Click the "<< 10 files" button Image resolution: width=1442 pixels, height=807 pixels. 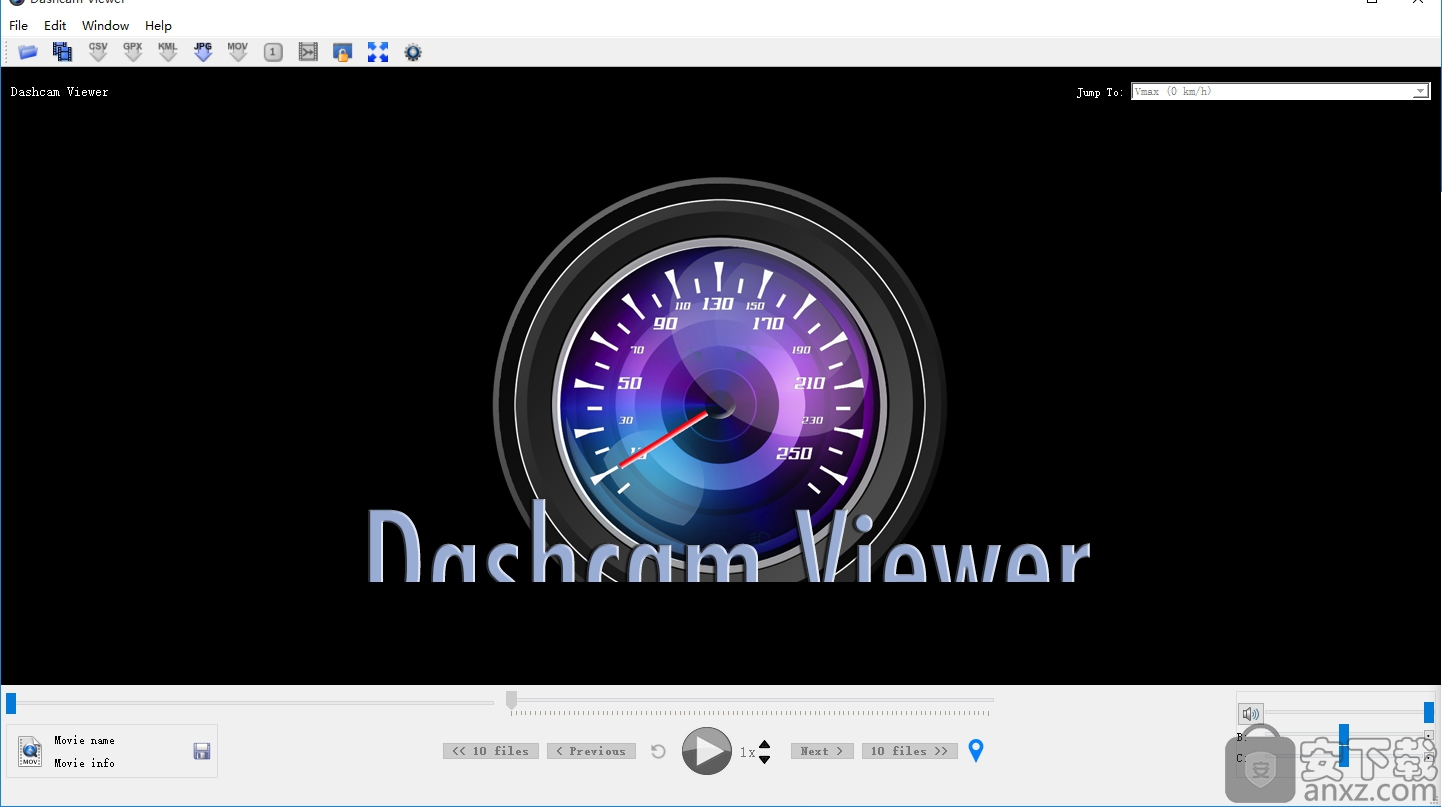[491, 751]
